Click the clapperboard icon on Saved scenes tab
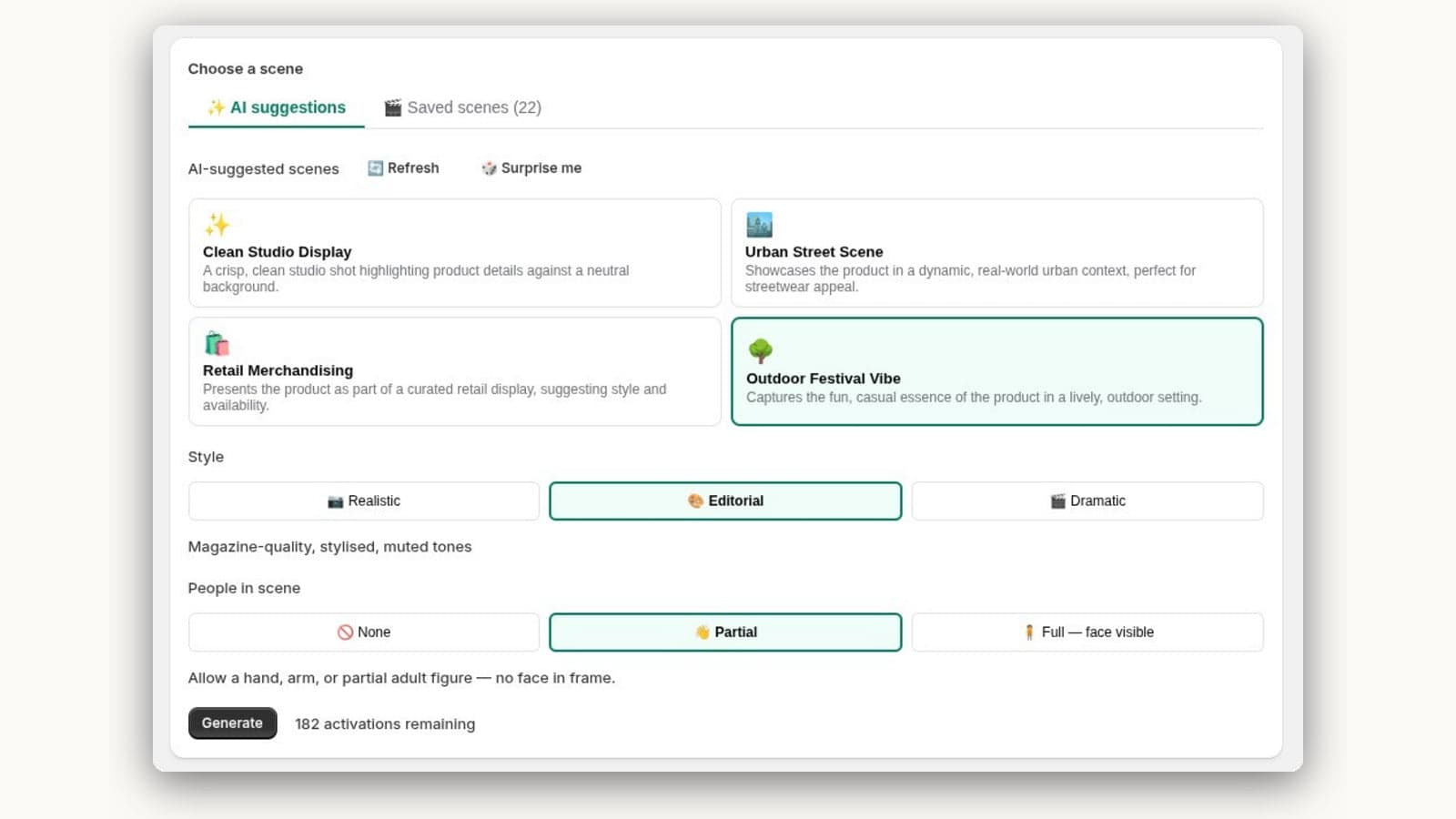 (x=393, y=107)
